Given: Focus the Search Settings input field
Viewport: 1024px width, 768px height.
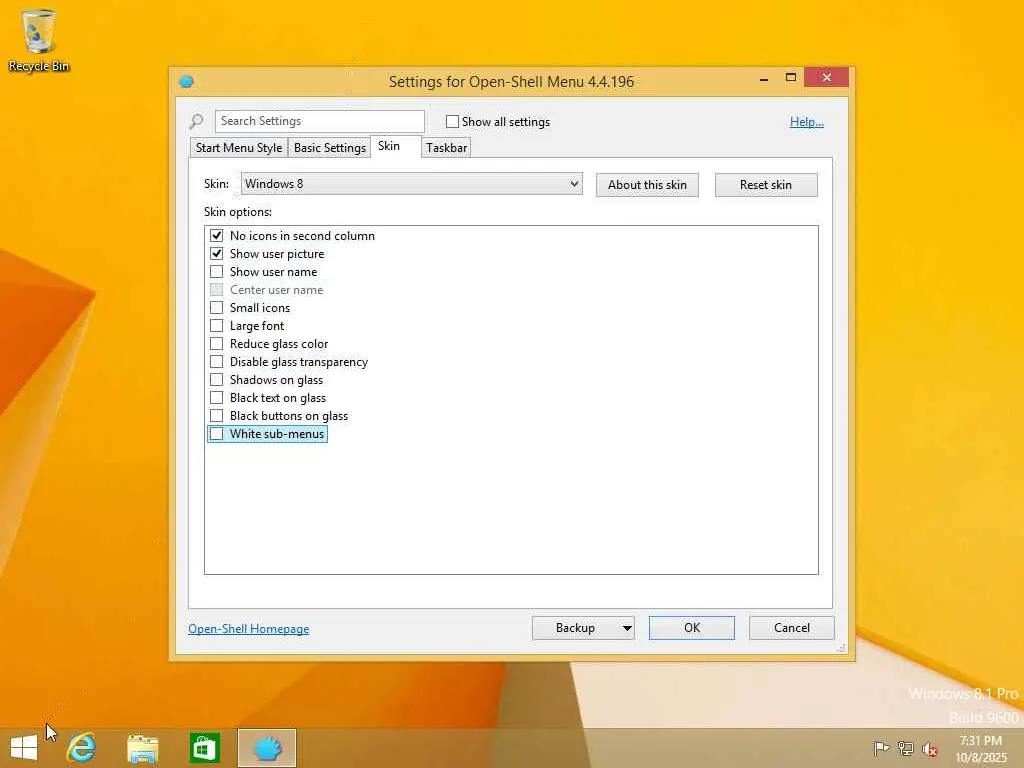Looking at the screenshot, I should [x=319, y=121].
